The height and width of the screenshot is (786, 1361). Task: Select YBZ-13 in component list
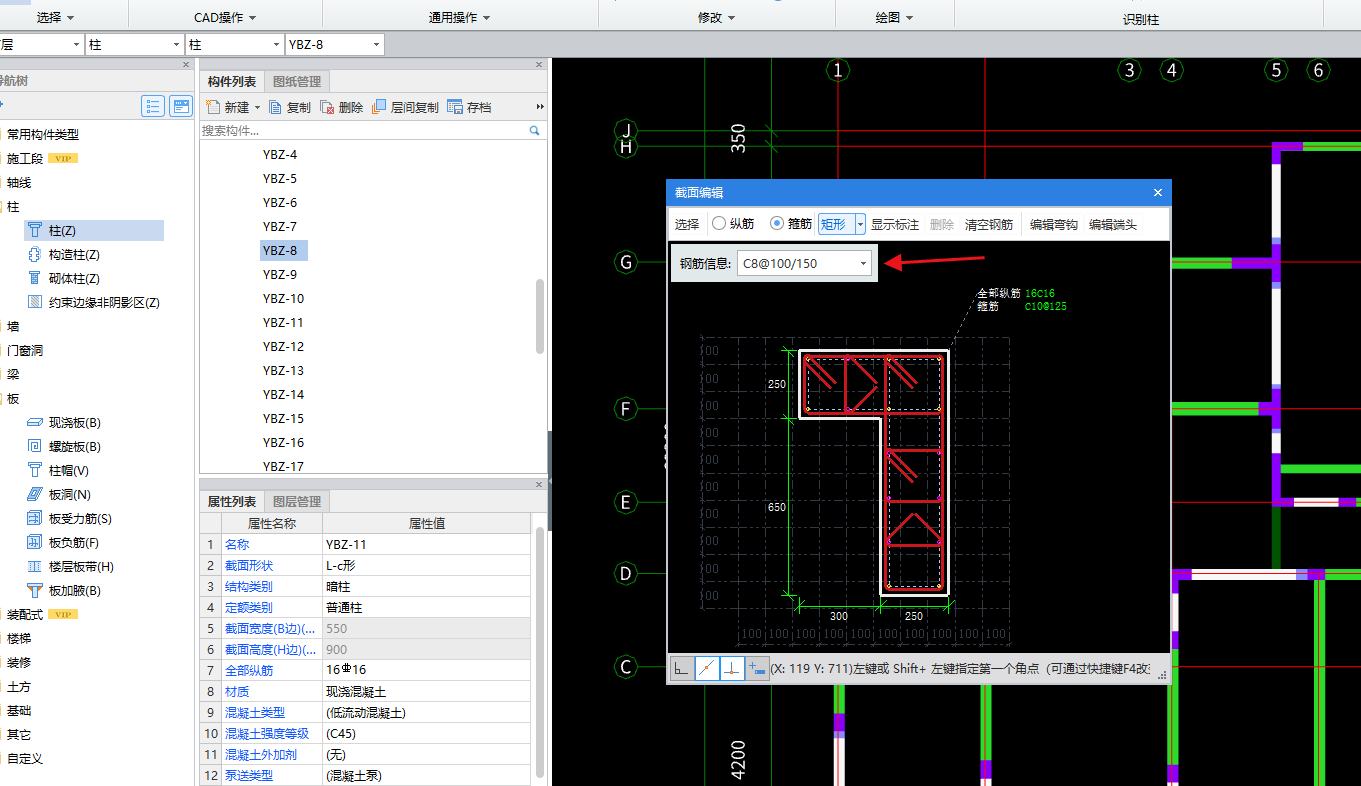coord(283,371)
